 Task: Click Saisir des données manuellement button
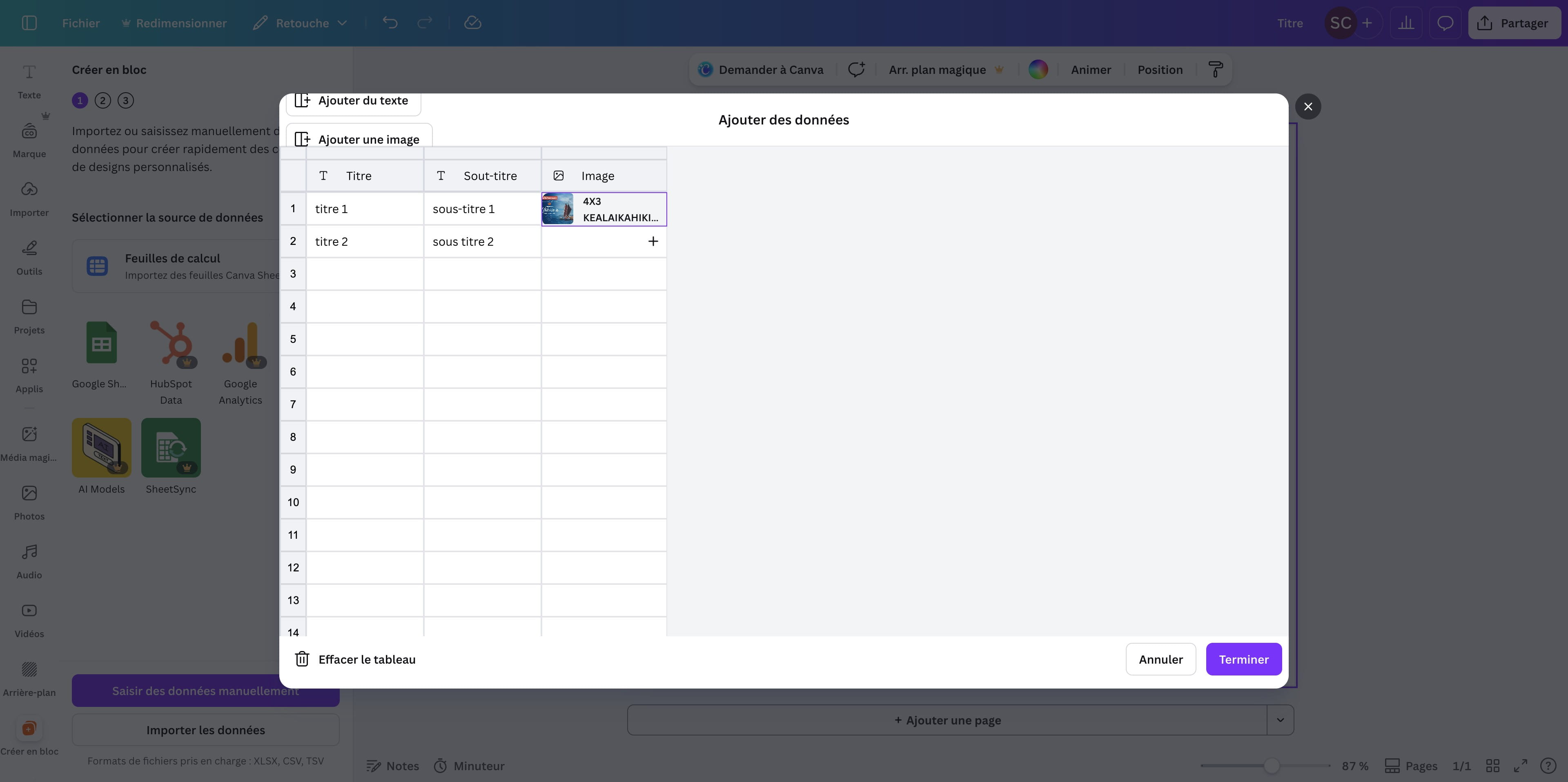pyautogui.click(x=206, y=691)
